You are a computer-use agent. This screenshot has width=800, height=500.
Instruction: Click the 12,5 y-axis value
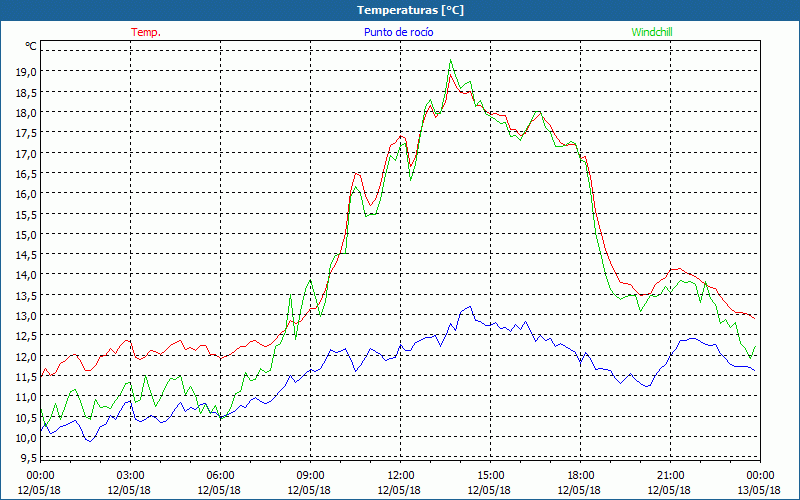click(x=26, y=336)
